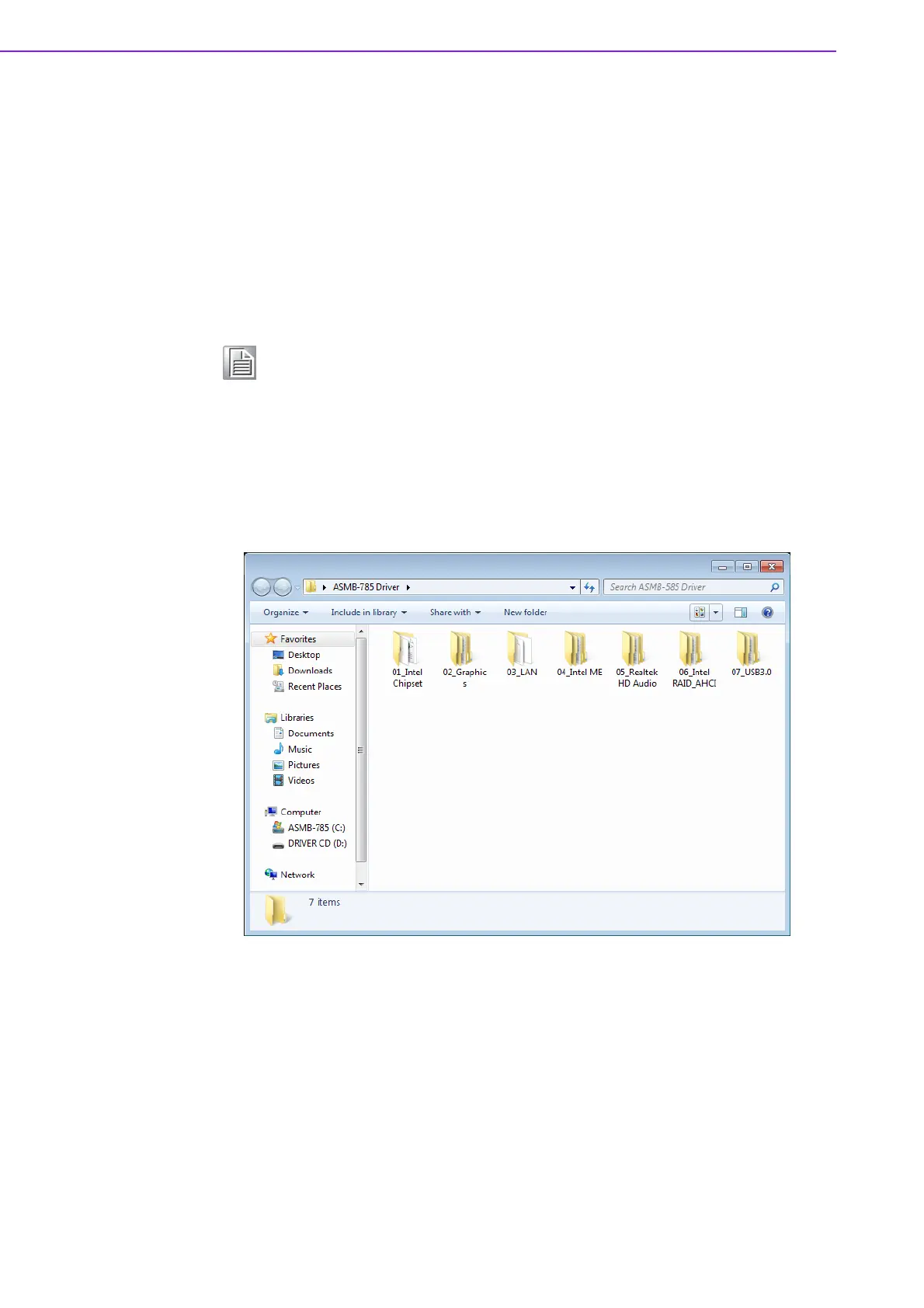Show the preview pane
This screenshot has width=924, height=1308.
[x=741, y=612]
